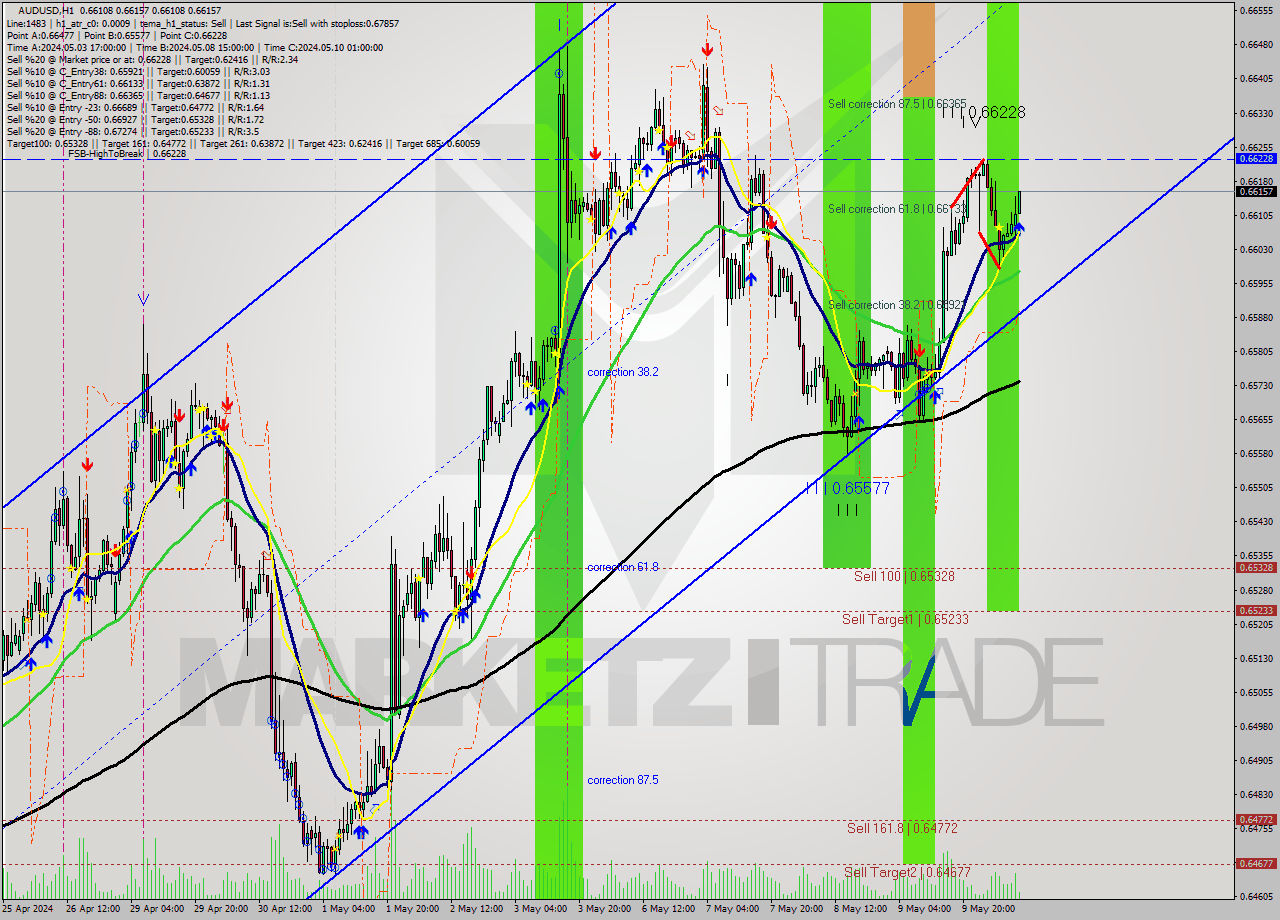
Task: Click the '7 May 04:00' time axis label
Action: tap(732, 909)
